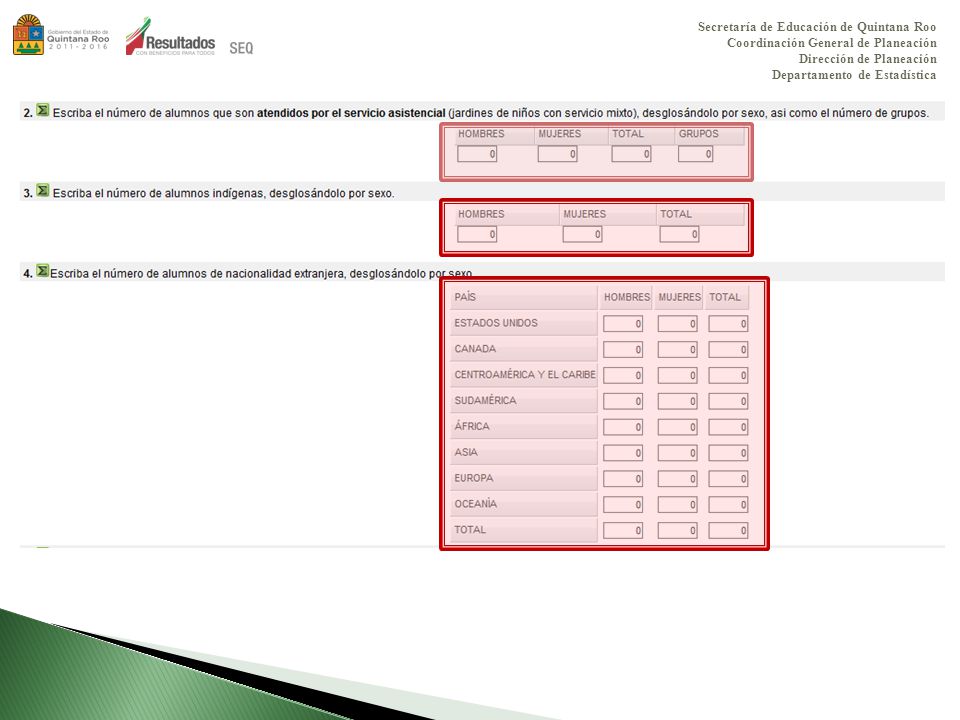Click MUJERES field in ASIA row
Screen dimensions: 960x720
[x=677, y=453]
